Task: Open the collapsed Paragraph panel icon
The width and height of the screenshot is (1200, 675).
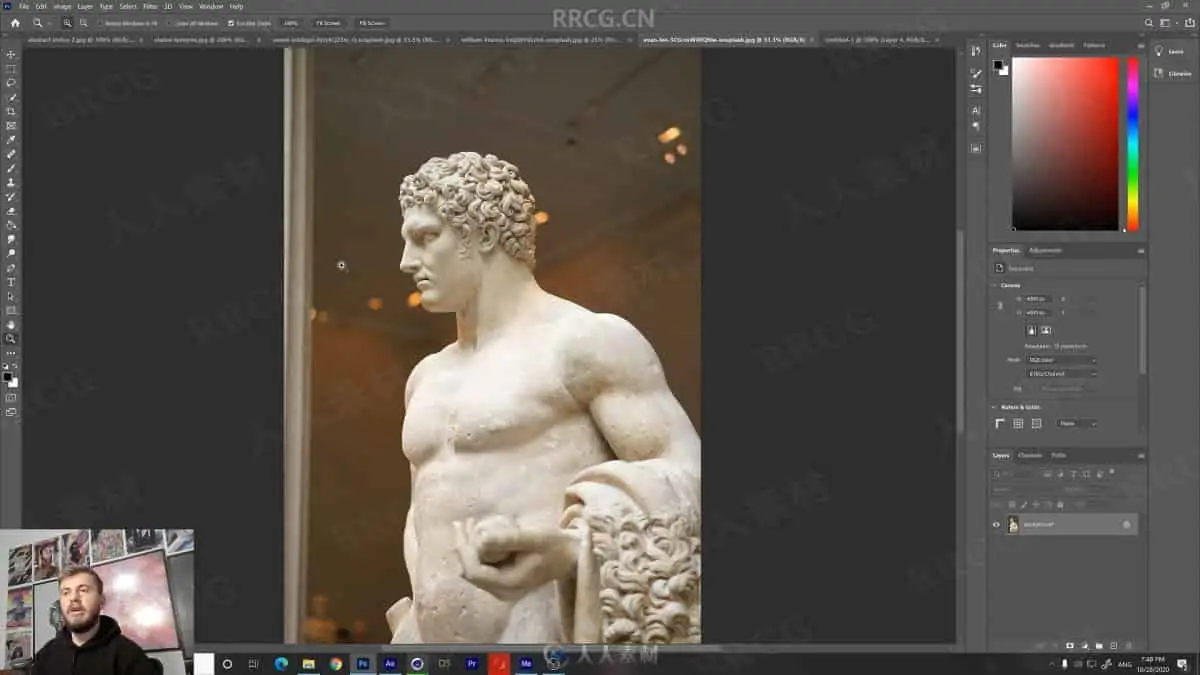Action: [976, 127]
